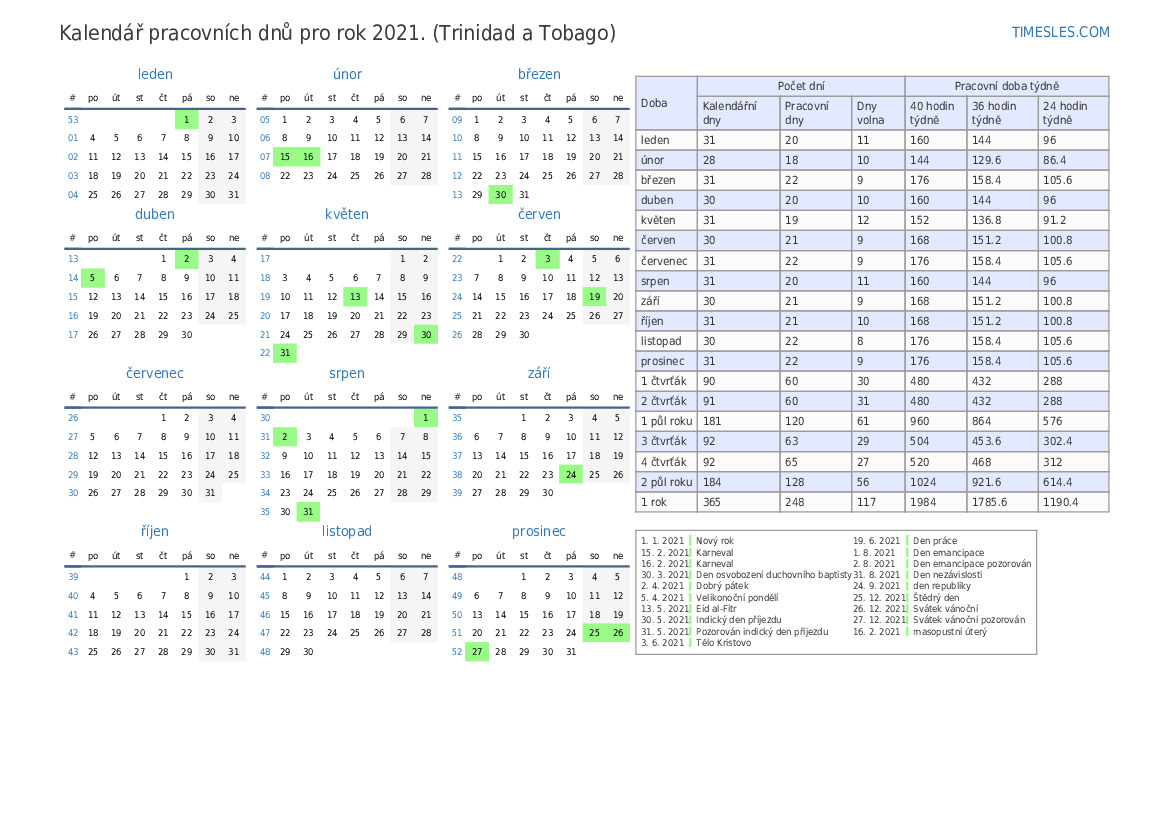Select highlighted date 13 in květen
This screenshot has height=827, width=1169.
pyautogui.click(x=355, y=297)
